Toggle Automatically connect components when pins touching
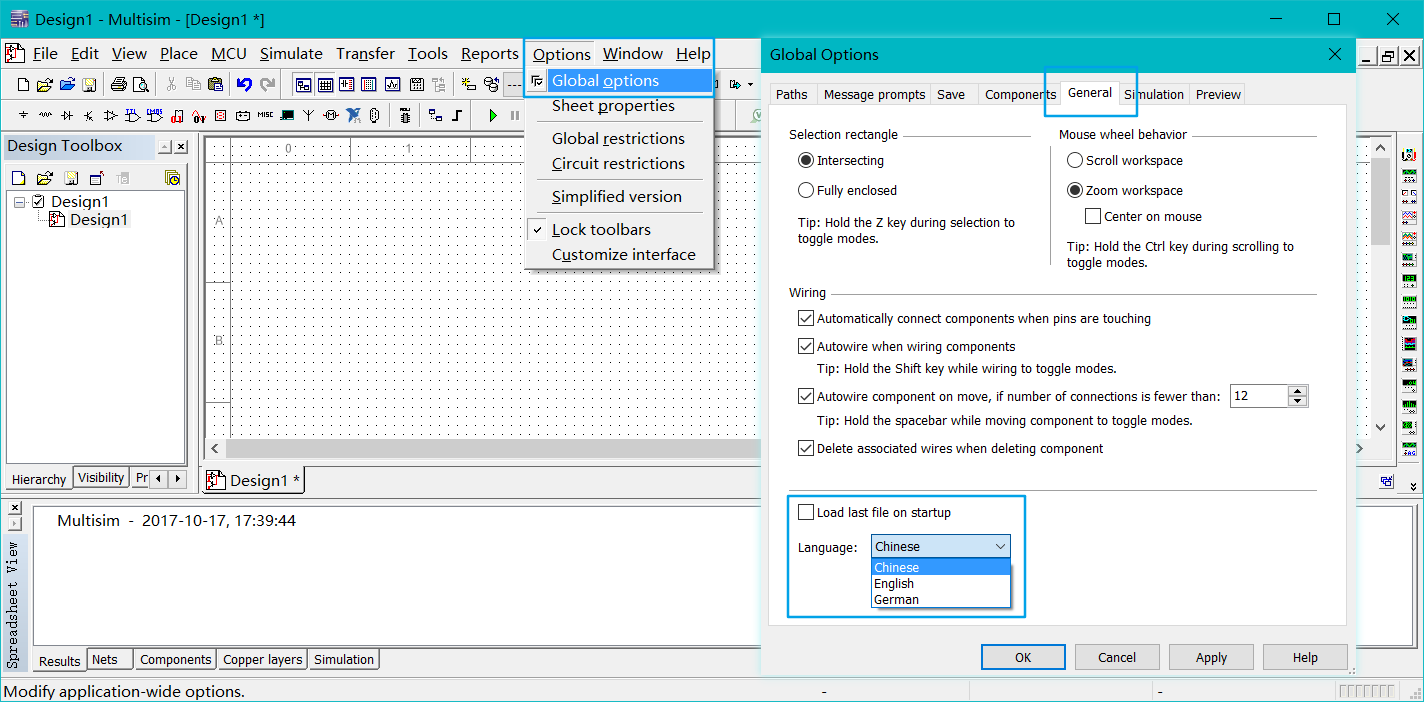 [x=806, y=318]
